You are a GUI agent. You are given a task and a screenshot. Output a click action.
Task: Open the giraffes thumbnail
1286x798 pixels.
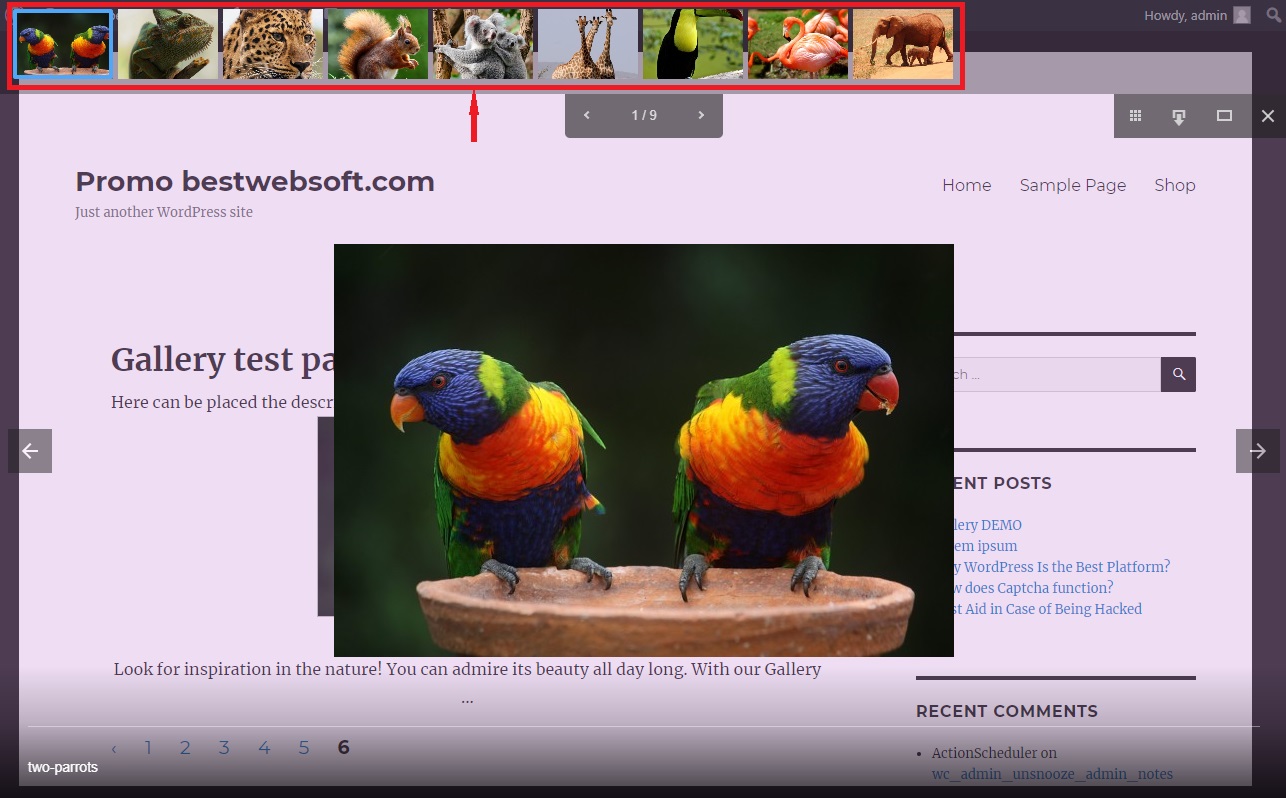click(588, 44)
